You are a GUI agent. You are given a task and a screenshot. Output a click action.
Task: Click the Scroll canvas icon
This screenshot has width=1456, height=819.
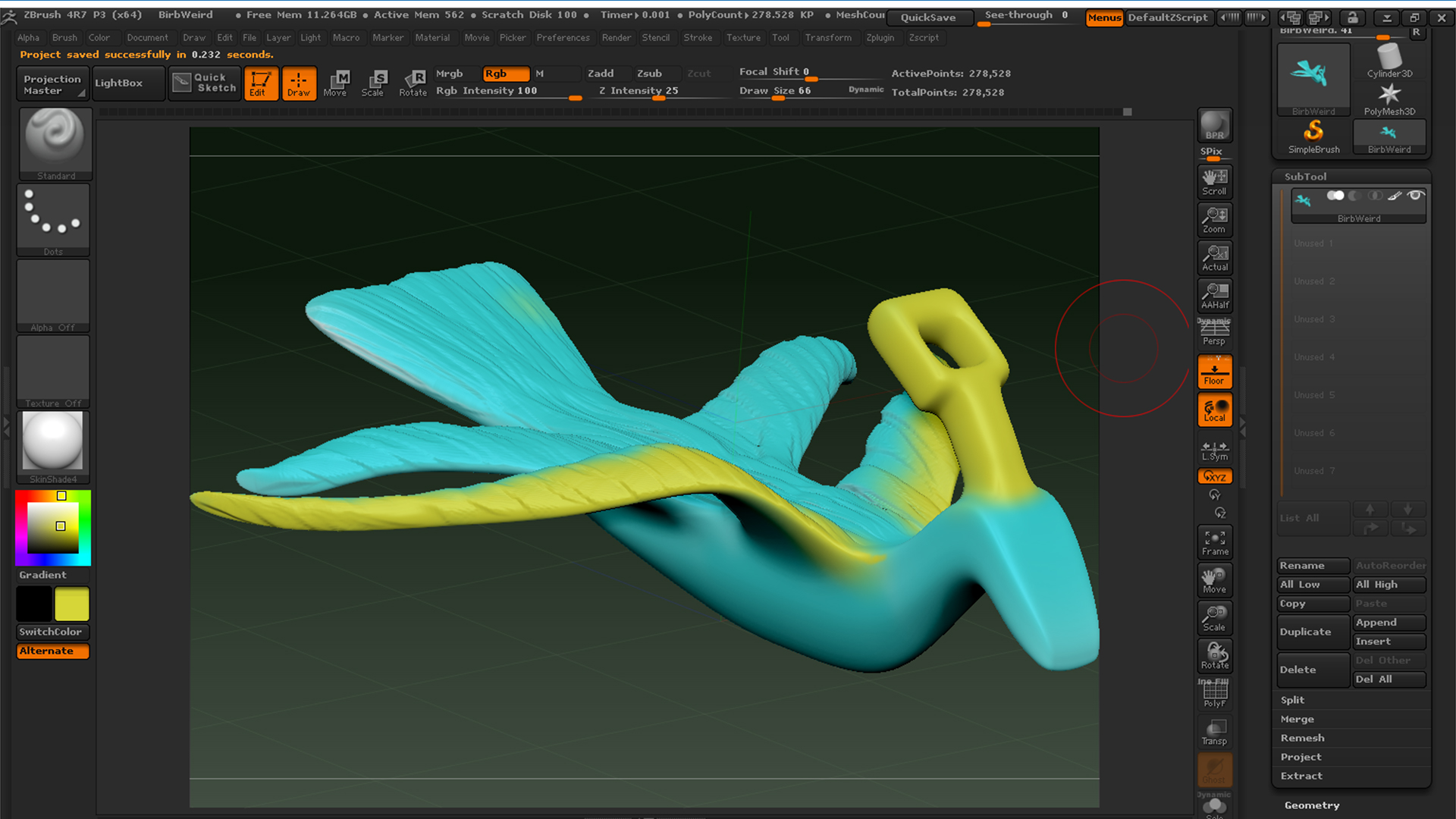(1215, 182)
